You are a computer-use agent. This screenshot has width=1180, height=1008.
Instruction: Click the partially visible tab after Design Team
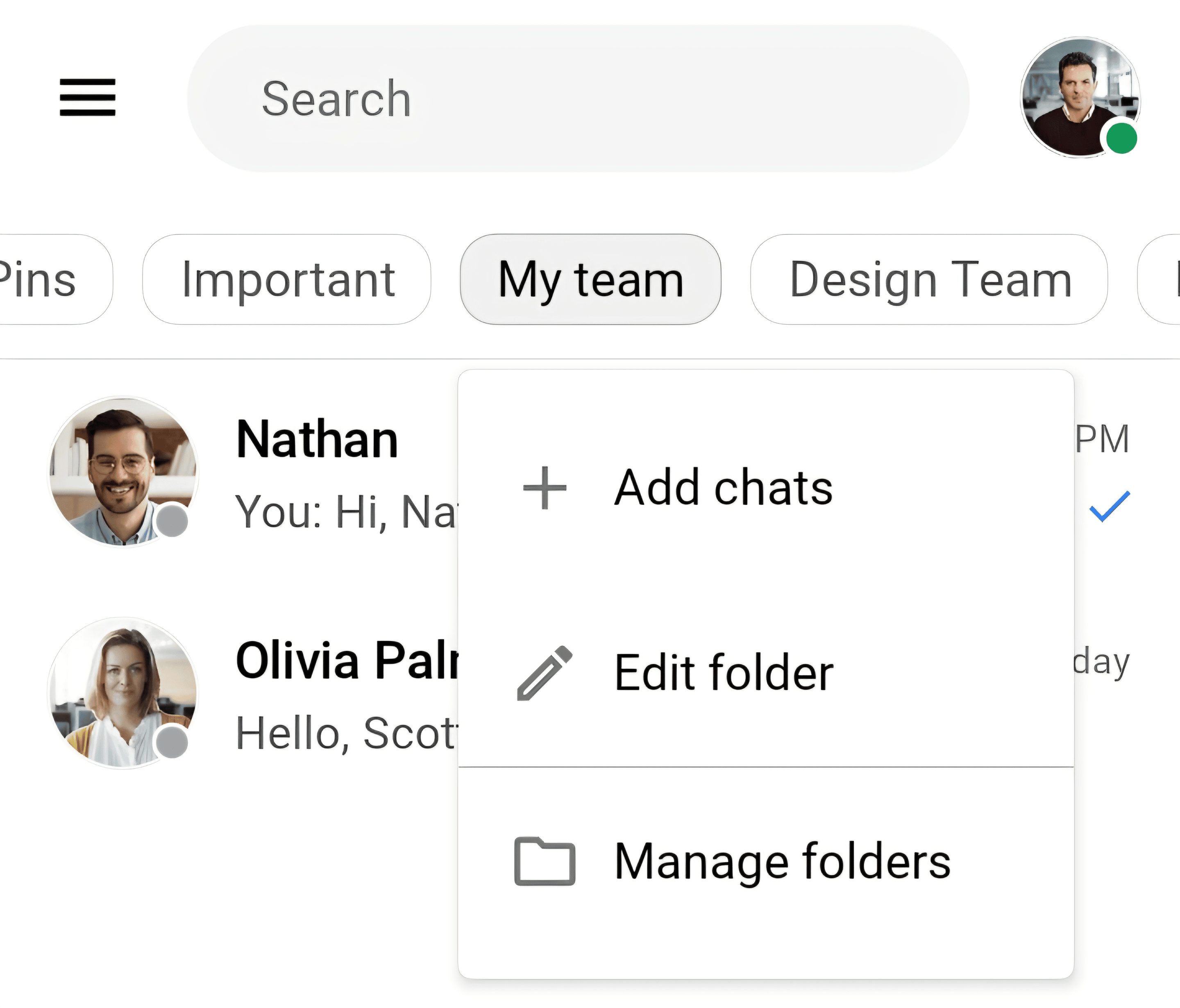coord(1159,279)
